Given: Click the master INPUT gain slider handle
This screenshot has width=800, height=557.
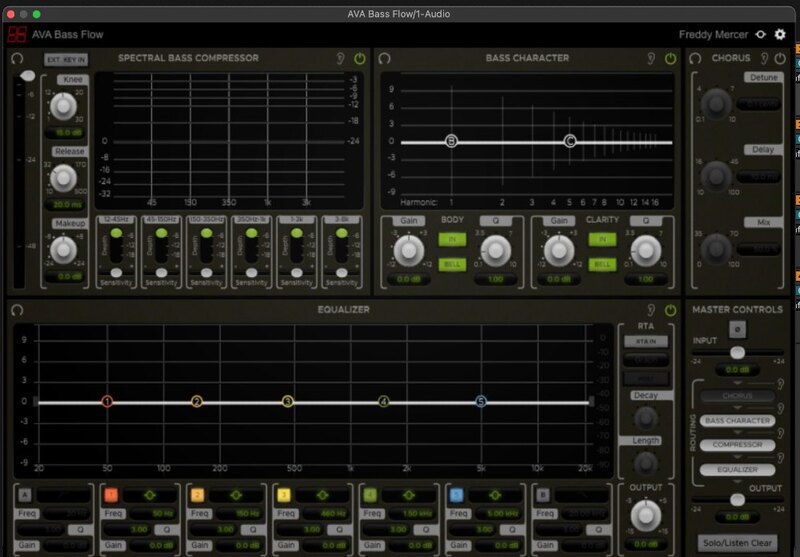Looking at the screenshot, I should click(737, 353).
